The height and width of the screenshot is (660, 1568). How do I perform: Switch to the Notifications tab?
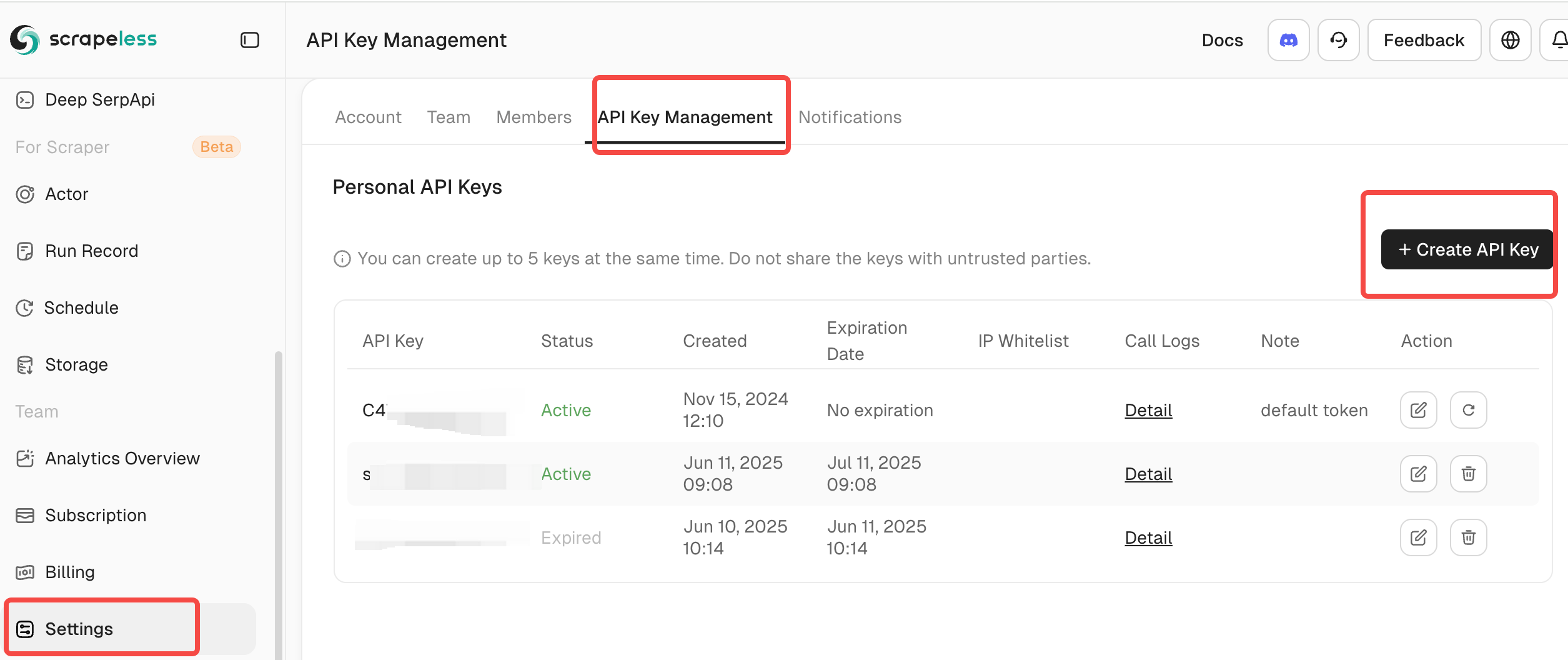click(x=850, y=117)
